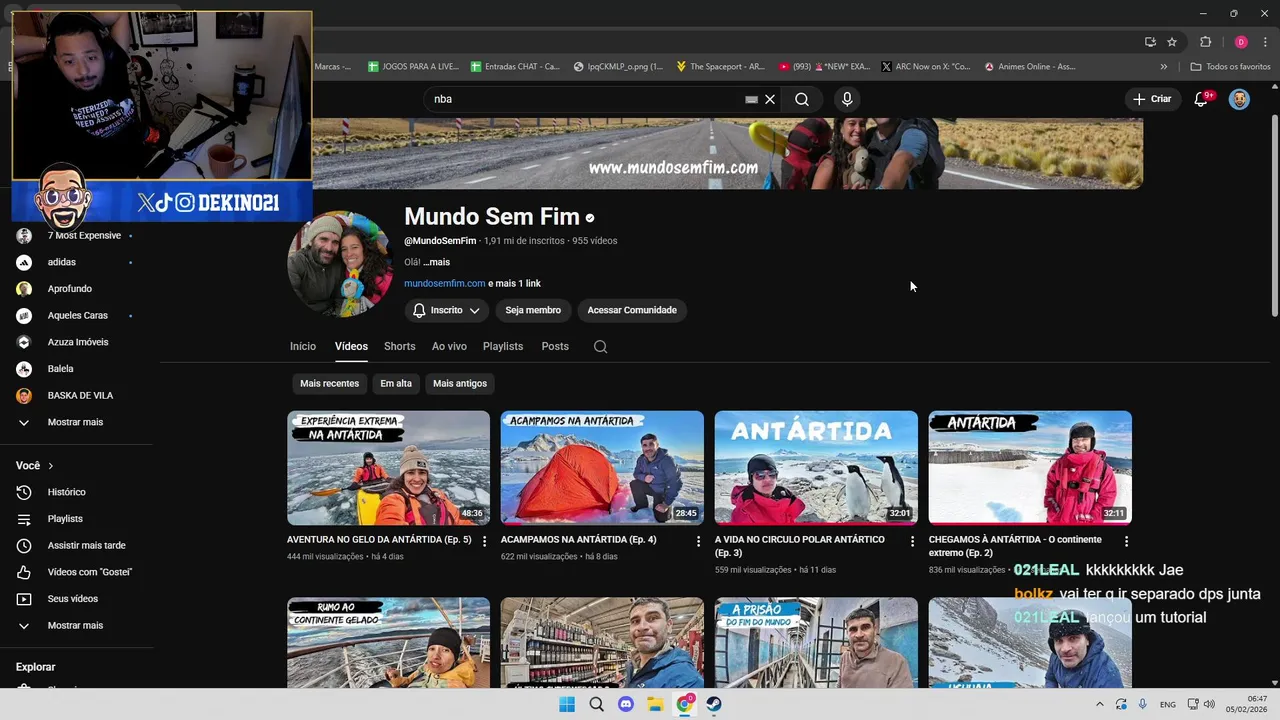Expand the Você section's Mostrar mais
The height and width of the screenshot is (720, 1280).
[x=76, y=625]
